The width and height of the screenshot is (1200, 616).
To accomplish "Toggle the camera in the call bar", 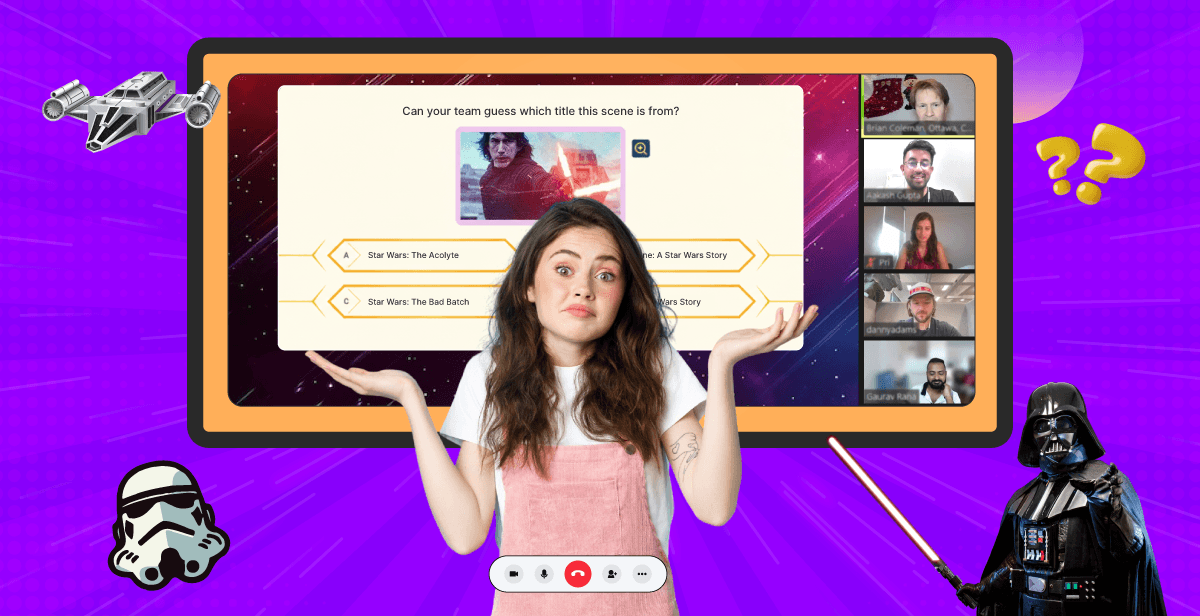I will pos(514,574).
